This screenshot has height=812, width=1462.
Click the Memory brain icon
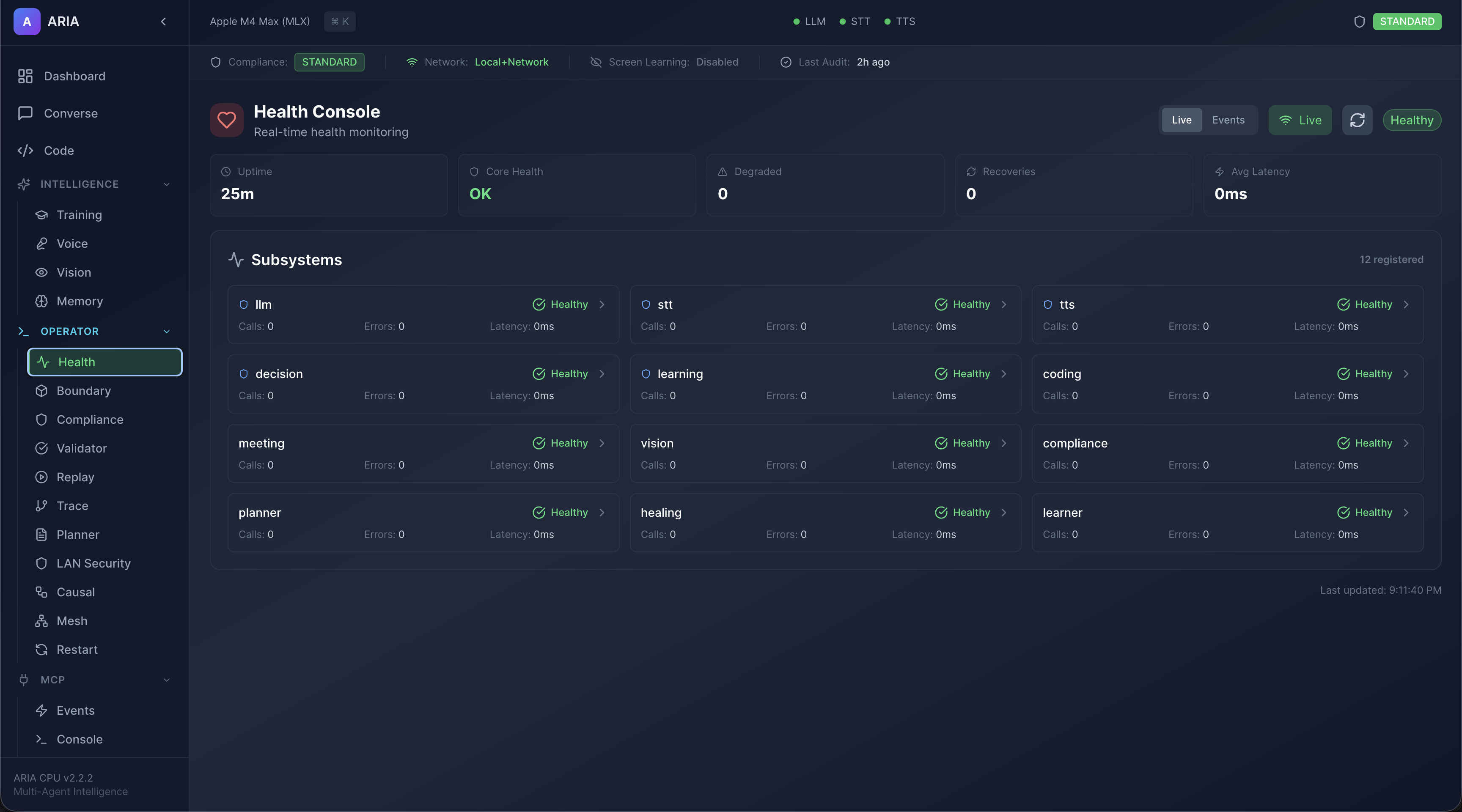click(41, 301)
